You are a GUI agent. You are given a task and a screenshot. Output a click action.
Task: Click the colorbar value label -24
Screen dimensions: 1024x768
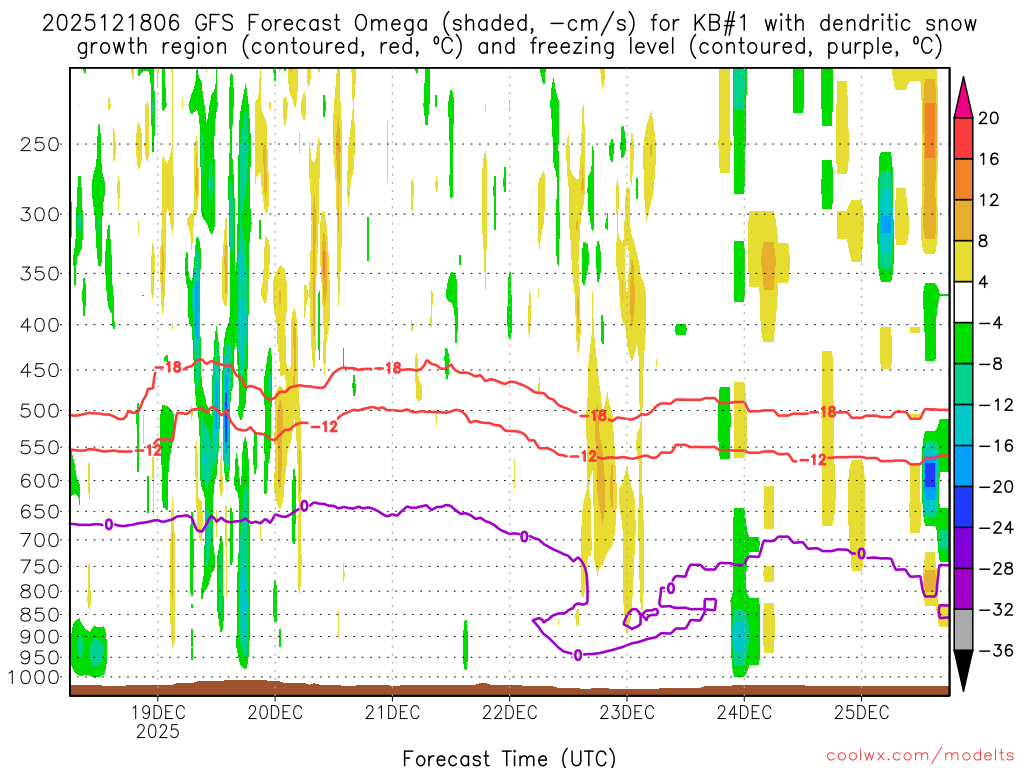click(996, 528)
